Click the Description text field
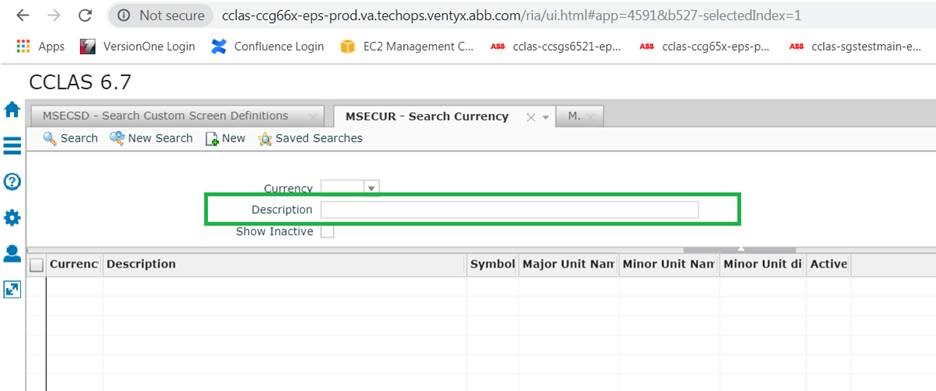The image size is (936, 391). click(x=509, y=210)
